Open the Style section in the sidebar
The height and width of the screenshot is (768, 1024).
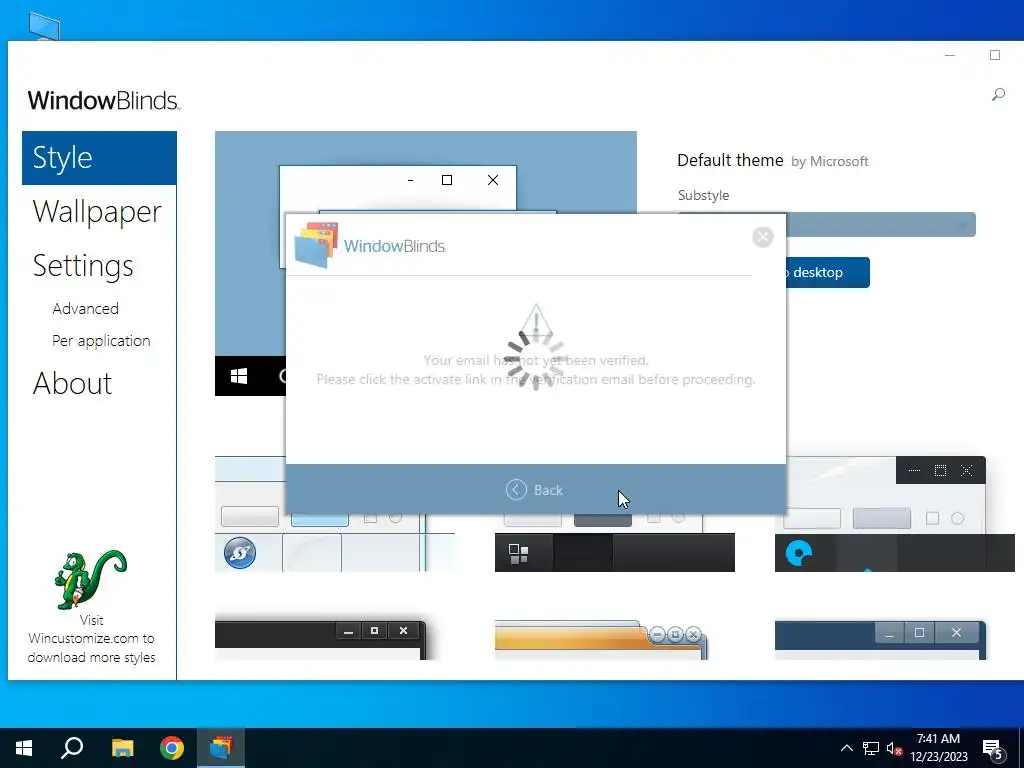point(99,158)
